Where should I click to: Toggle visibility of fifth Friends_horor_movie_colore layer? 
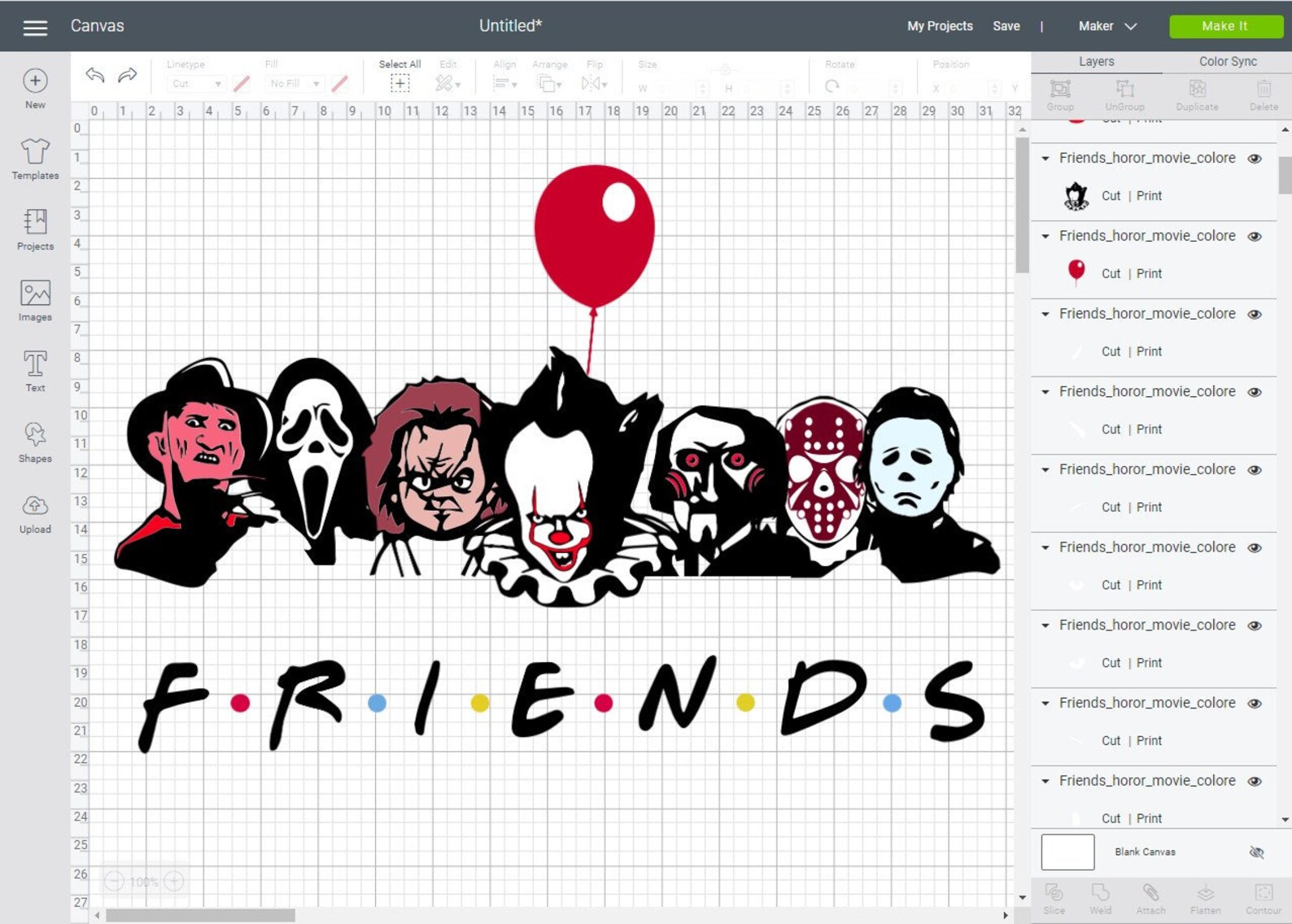point(1255,470)
